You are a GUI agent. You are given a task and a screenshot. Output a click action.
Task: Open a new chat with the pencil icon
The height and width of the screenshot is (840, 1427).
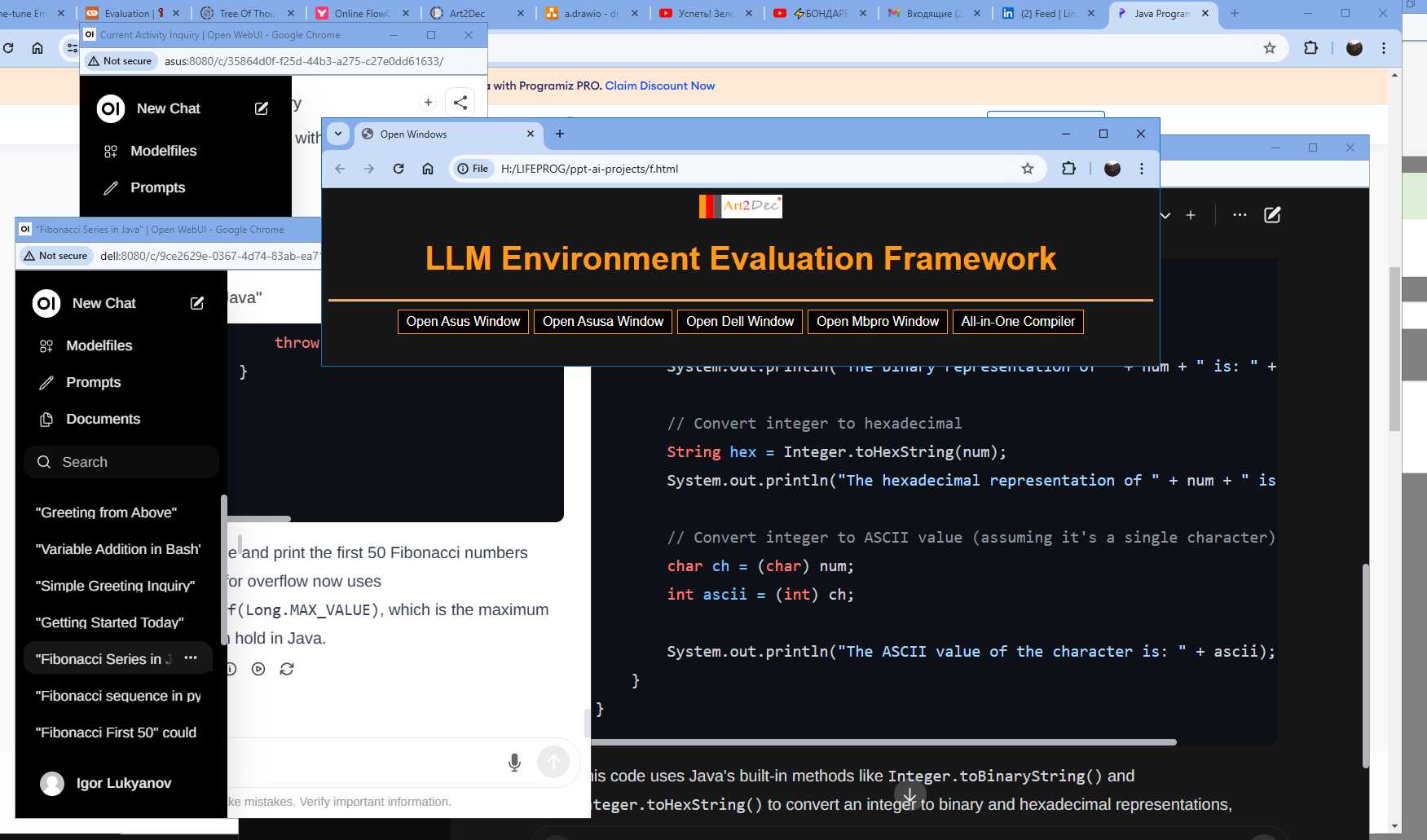coord(196,302)
